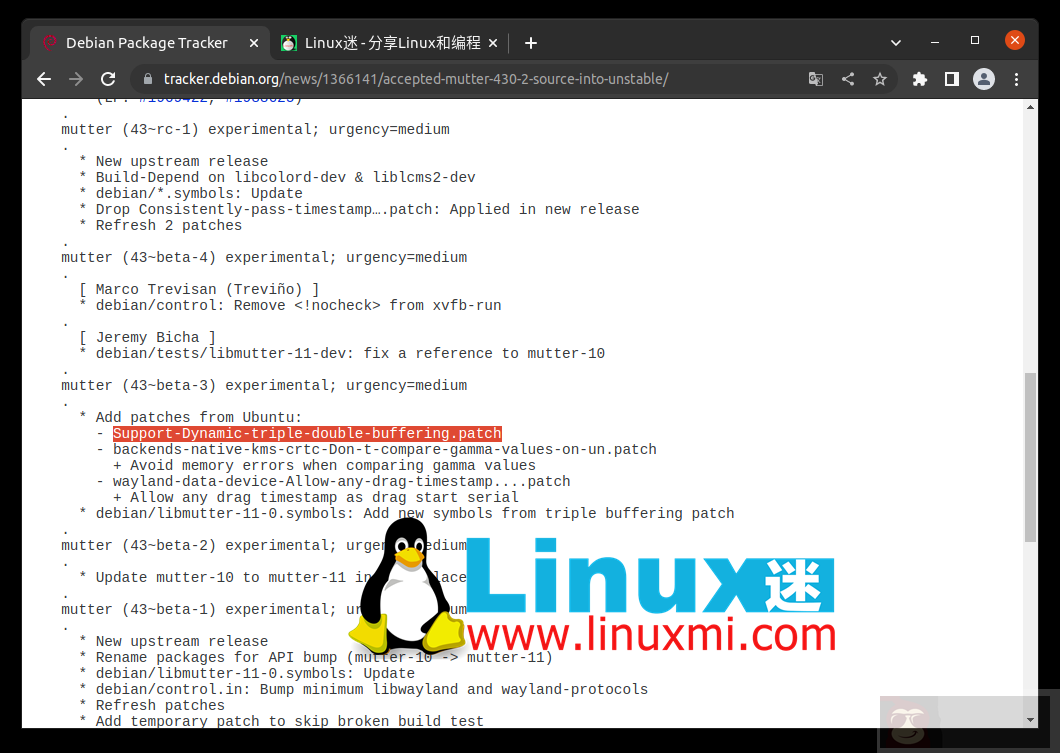
Task: Open the Chrome three-dot menu
Action: click(x=1016, y=79)
